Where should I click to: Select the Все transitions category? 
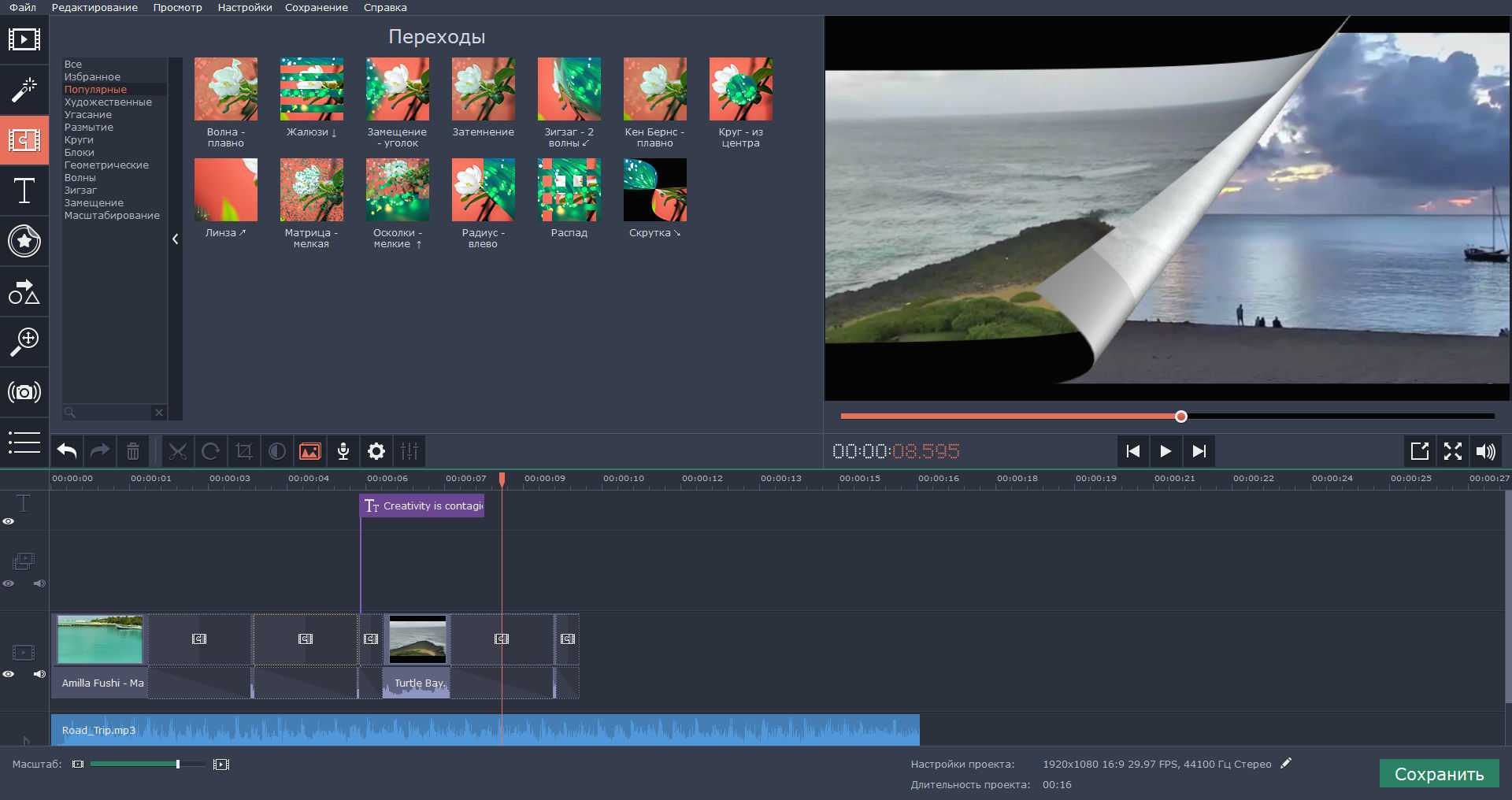pyautogui.click(x=73, y=65)
